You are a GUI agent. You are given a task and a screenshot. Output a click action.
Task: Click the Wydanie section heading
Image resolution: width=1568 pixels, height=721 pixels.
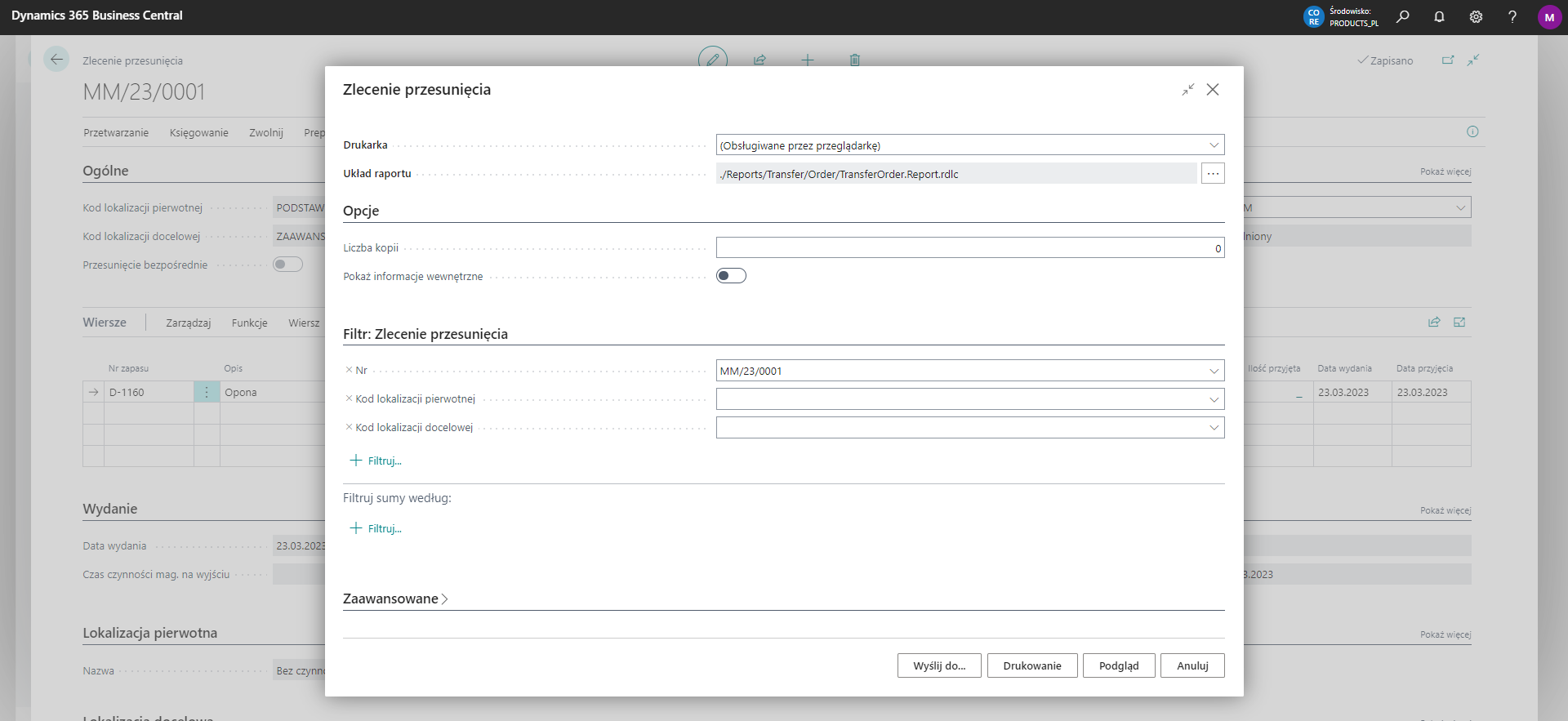[x=109, y=509]
